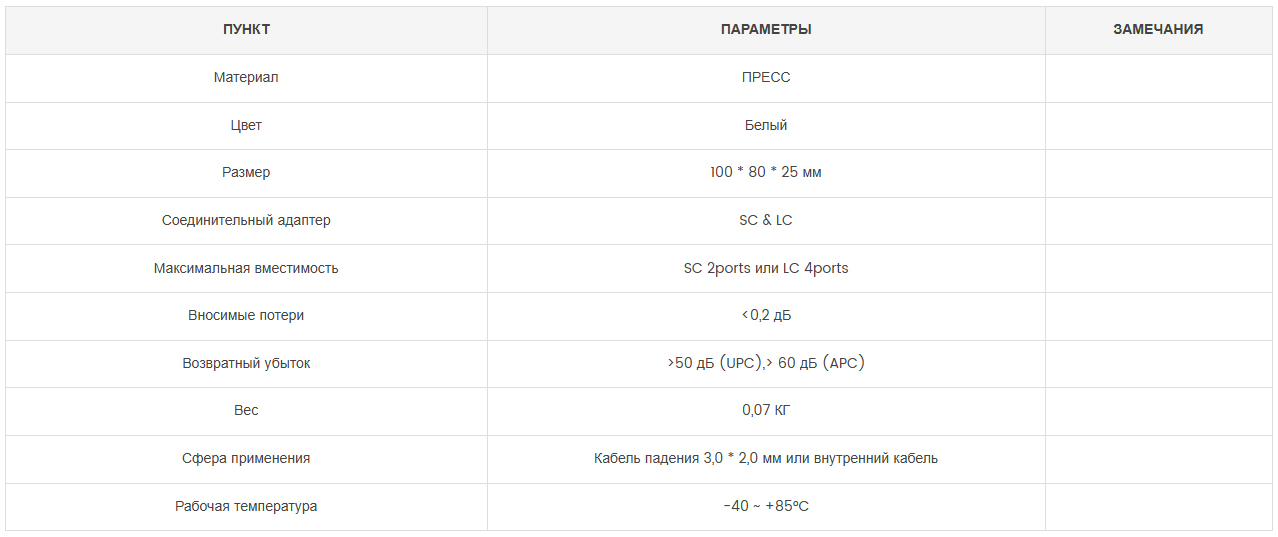Image resolution: width=1278 pixels, height=537 pixels.
Task: Click the SC & LC value
Action: (766, 220)
